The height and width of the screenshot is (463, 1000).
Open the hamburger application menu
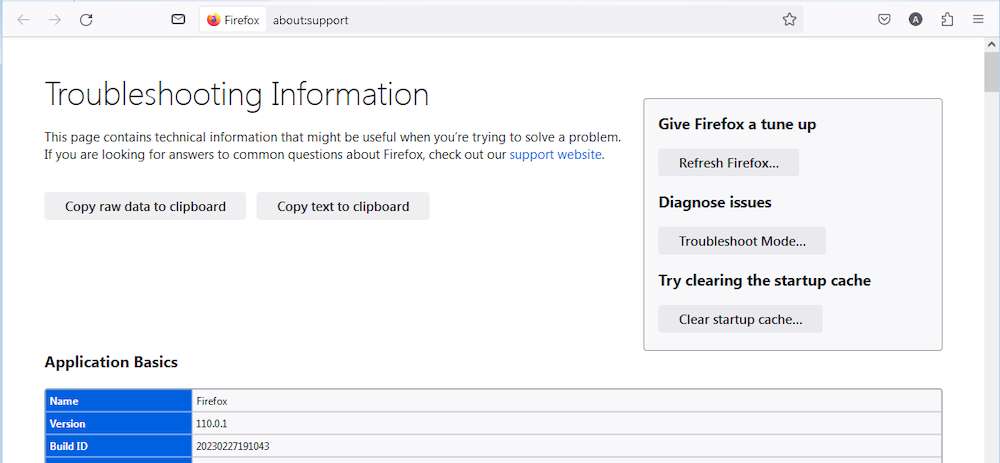978,20
